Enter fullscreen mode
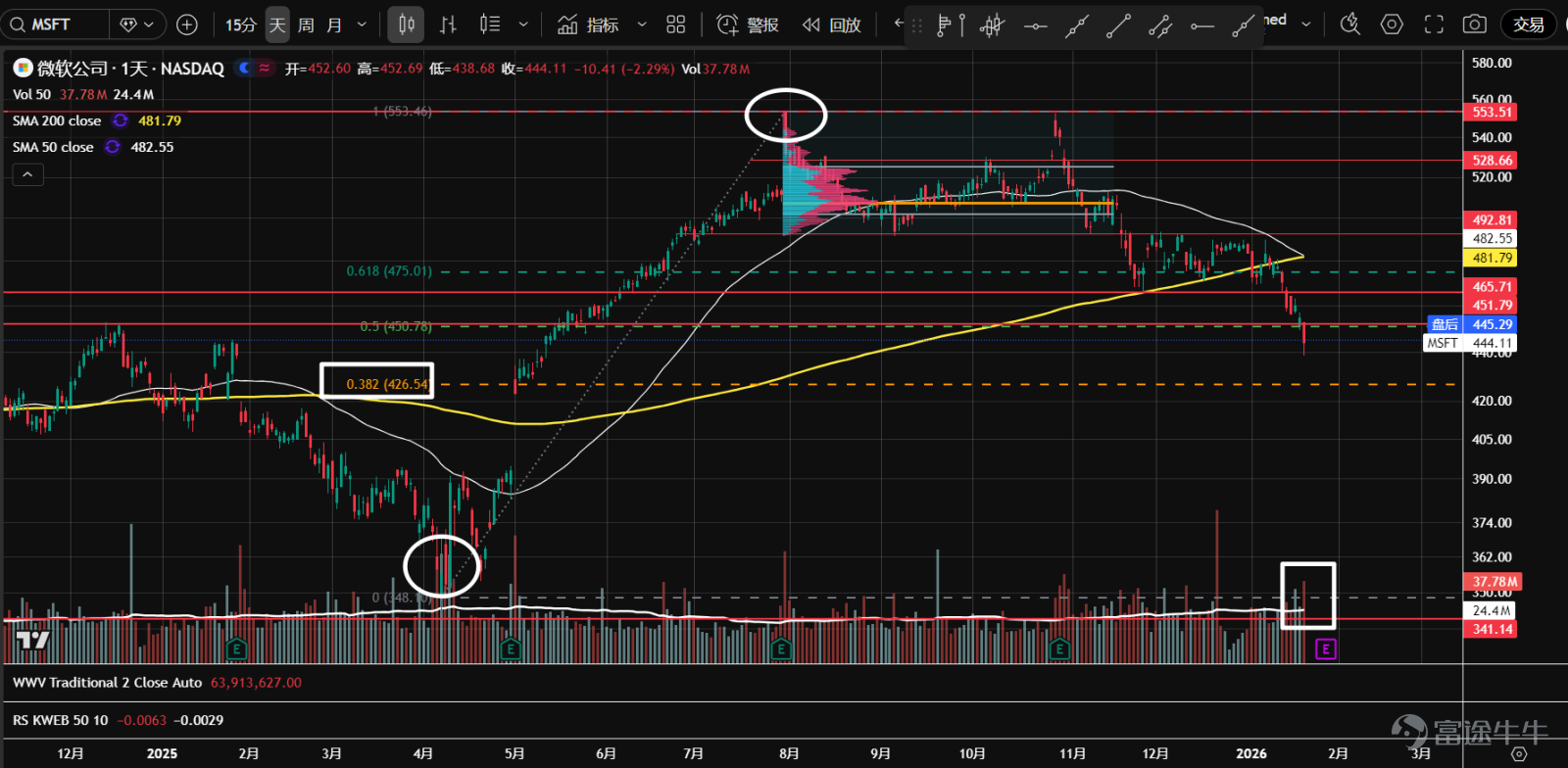The height and width of the screenshot is (768, 1568). pos(1434,24)
